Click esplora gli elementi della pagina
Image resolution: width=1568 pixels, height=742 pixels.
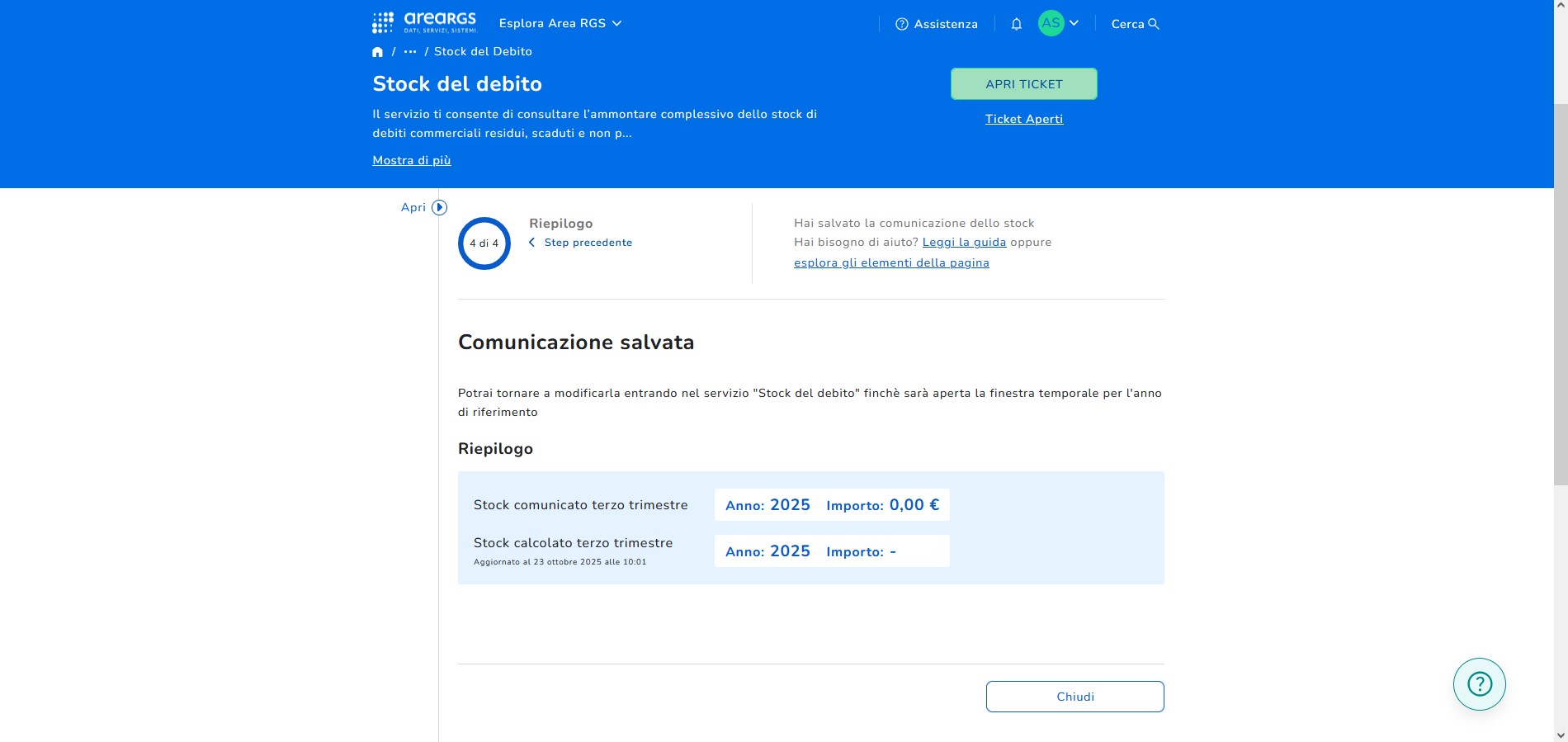(891, 262)
